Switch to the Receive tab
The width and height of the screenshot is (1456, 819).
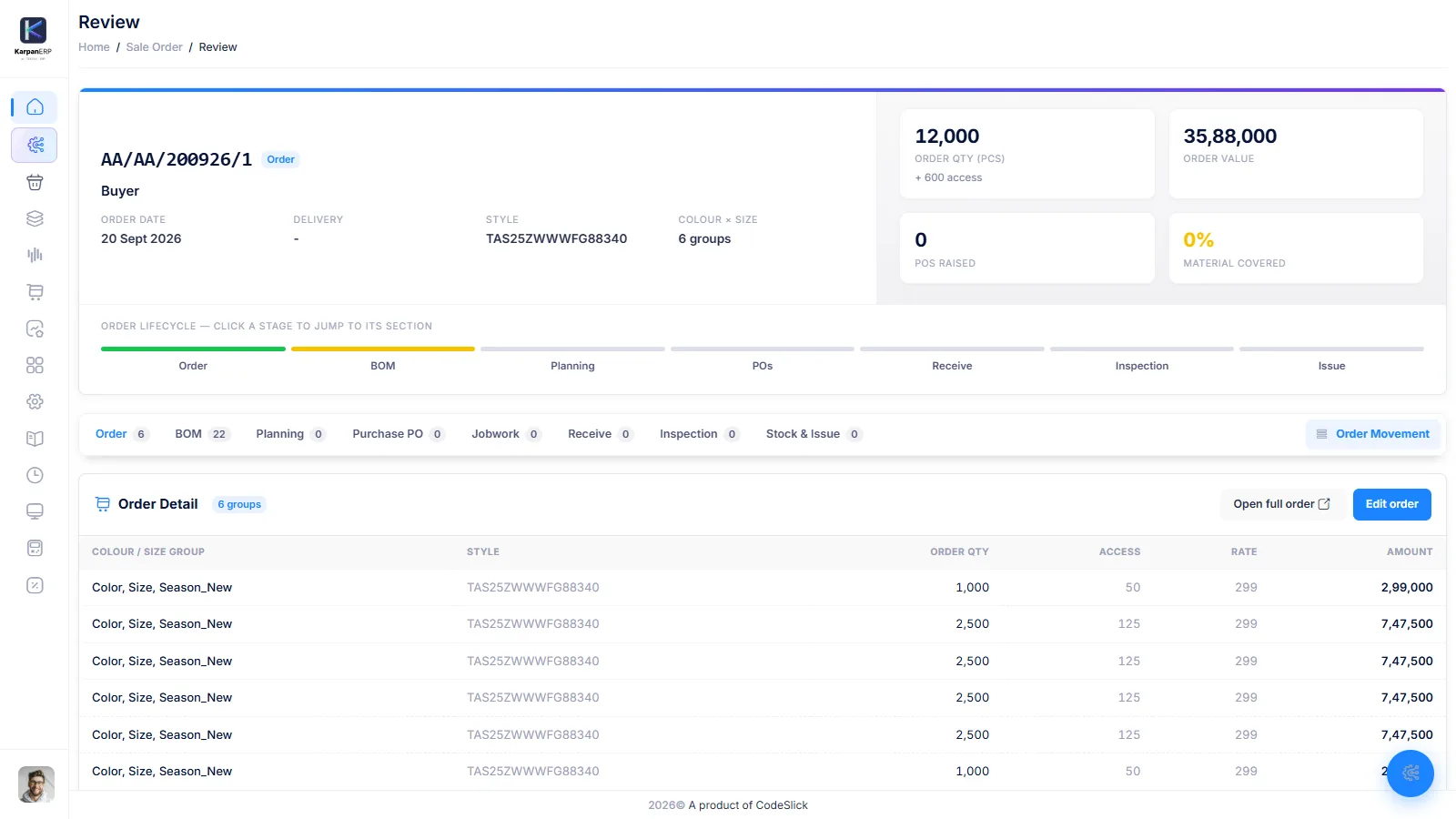pos(600,434)
